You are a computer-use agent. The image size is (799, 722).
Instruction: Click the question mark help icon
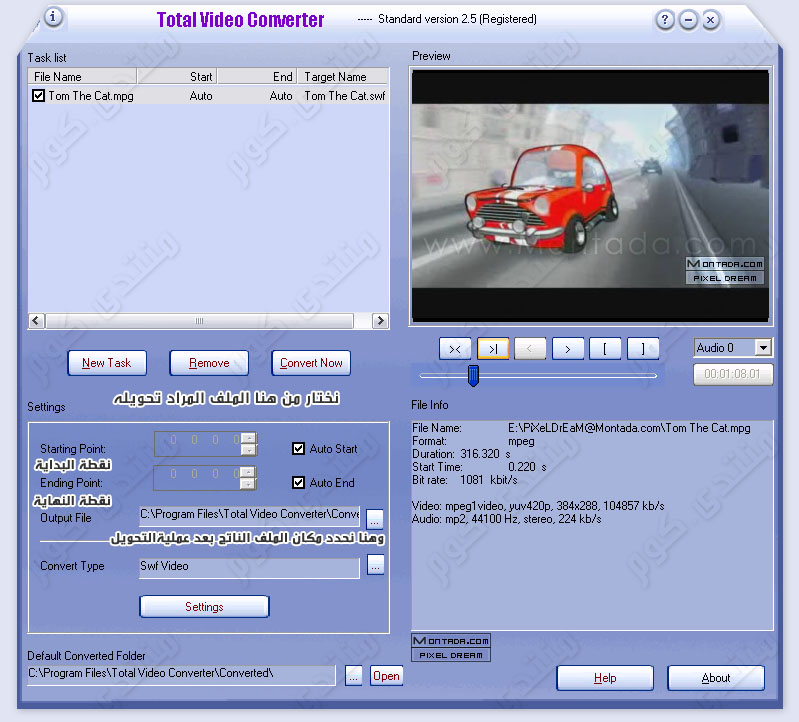coord(664,20)
